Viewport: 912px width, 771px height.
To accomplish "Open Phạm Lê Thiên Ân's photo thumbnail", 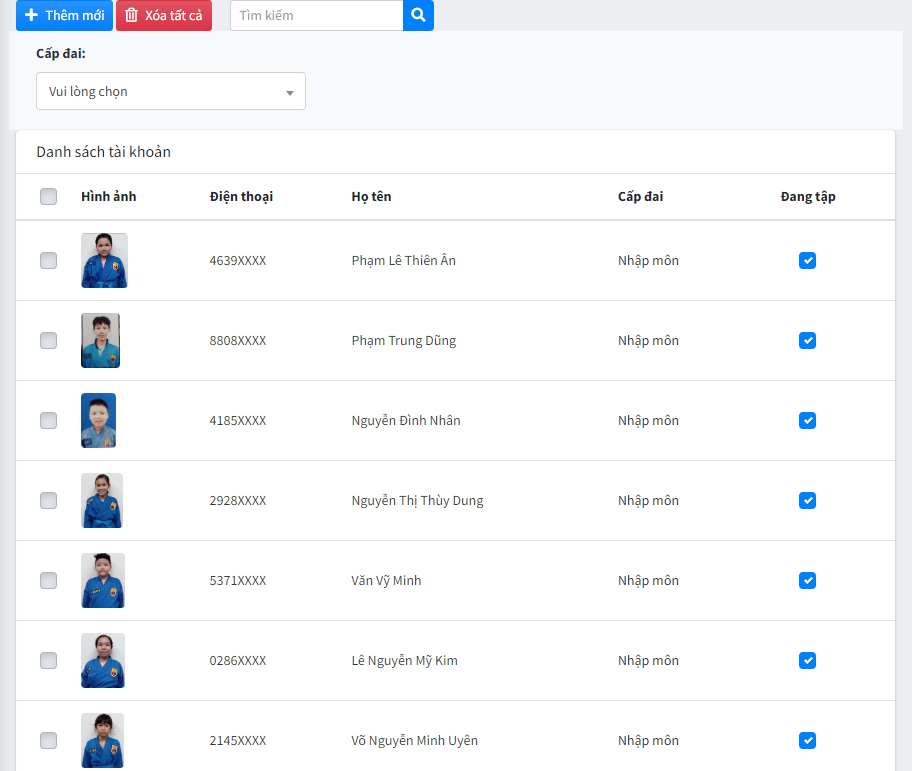I will coord(104,260).
